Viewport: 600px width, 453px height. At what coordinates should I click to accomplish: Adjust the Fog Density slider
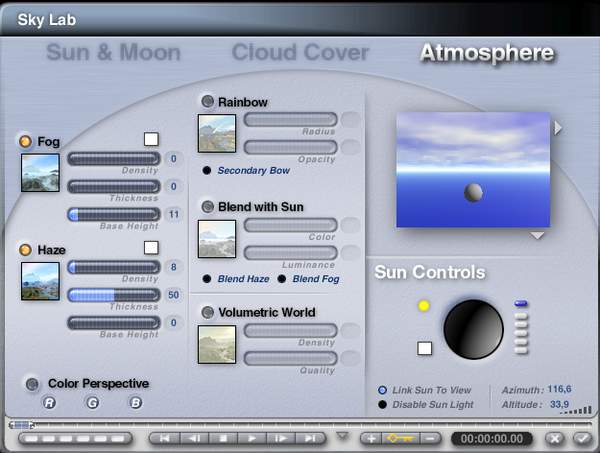pyautogui.click(x=114, y=159)
